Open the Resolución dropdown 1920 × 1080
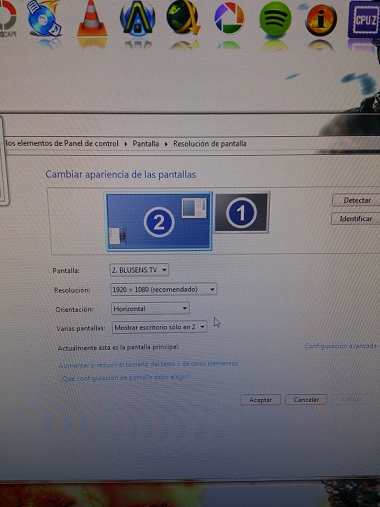The height and width of the screenshot is (507, 380). [x=163, y=289]
